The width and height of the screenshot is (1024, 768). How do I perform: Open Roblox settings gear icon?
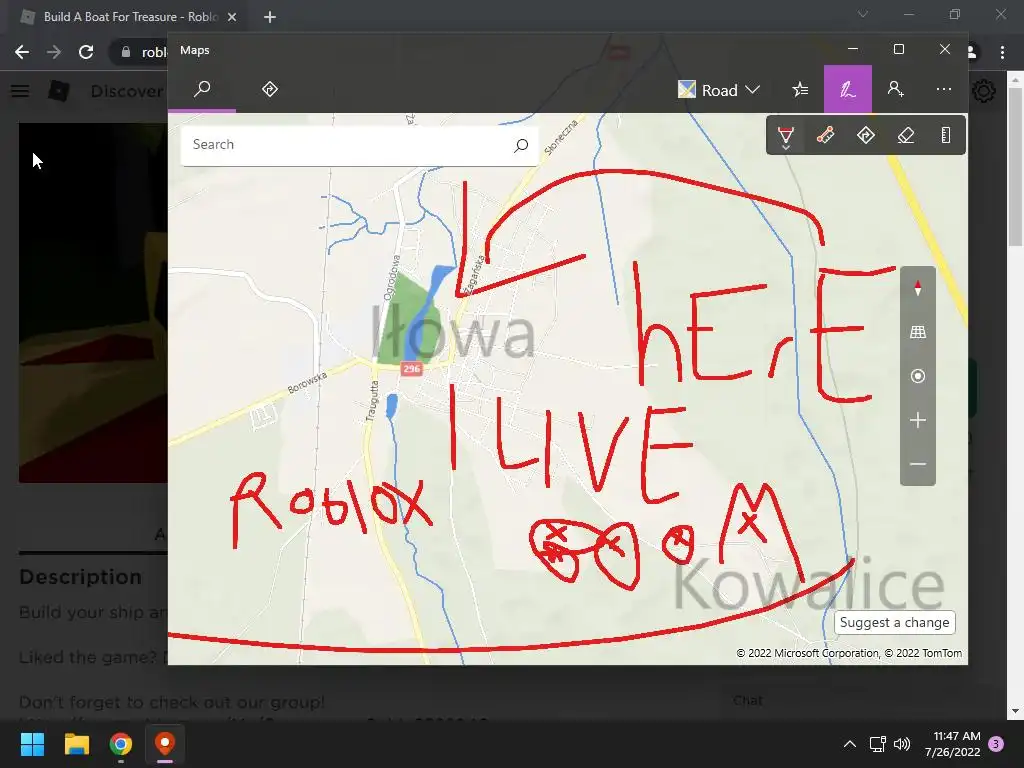tap(984, 91)
